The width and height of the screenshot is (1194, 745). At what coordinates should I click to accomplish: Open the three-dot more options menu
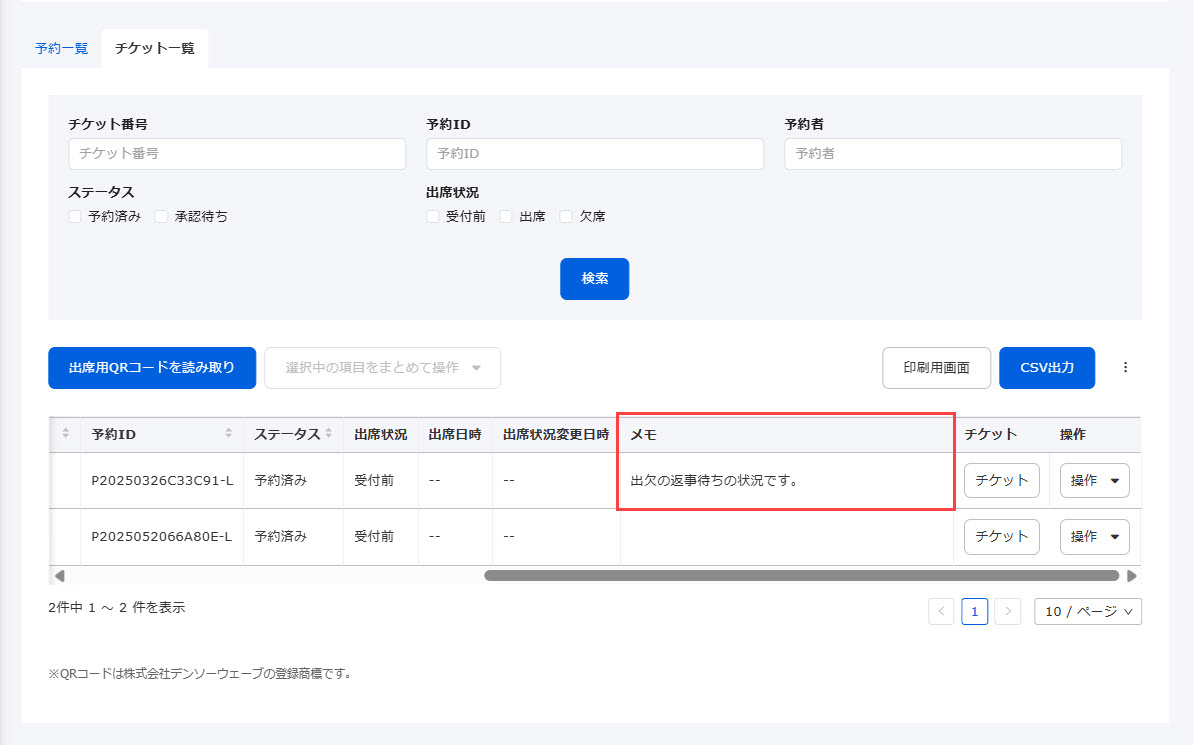[1125, 368]
